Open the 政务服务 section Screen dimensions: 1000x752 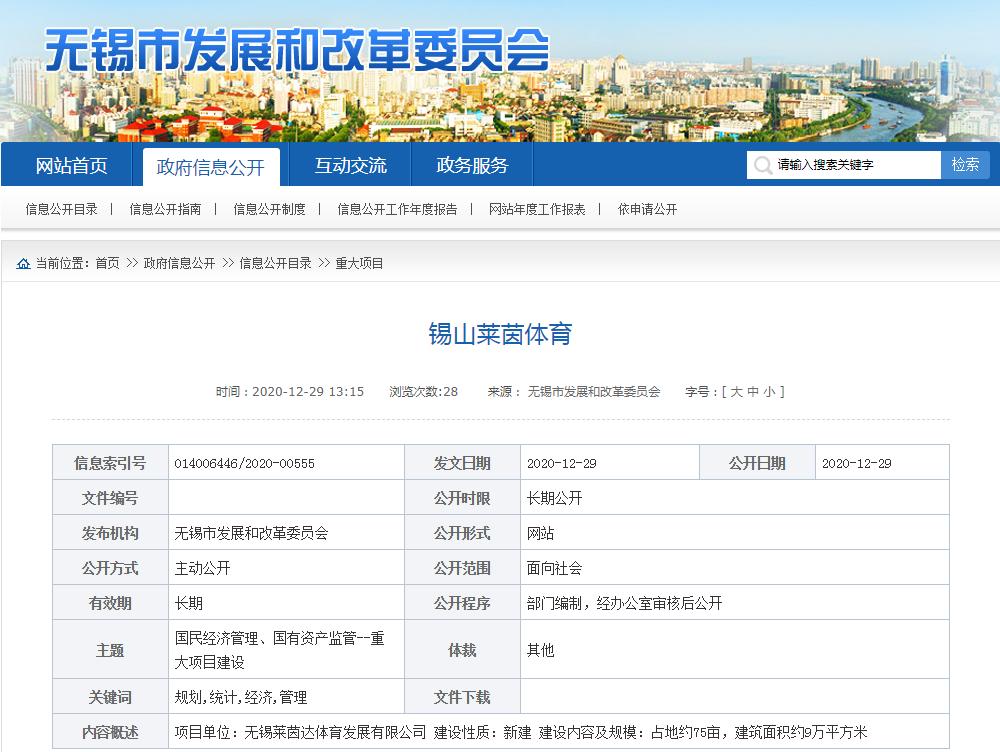point(471,166)
